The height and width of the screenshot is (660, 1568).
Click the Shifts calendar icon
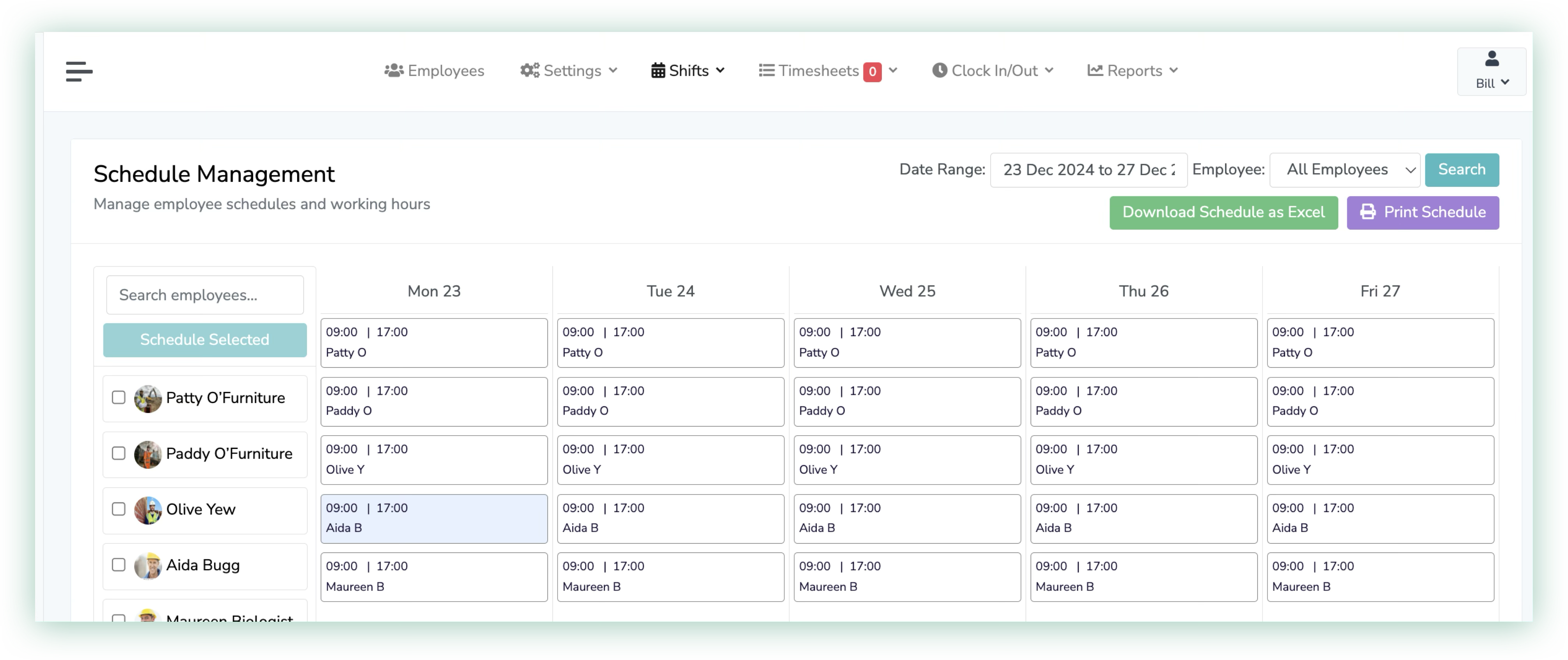click(x=658, y=71)
